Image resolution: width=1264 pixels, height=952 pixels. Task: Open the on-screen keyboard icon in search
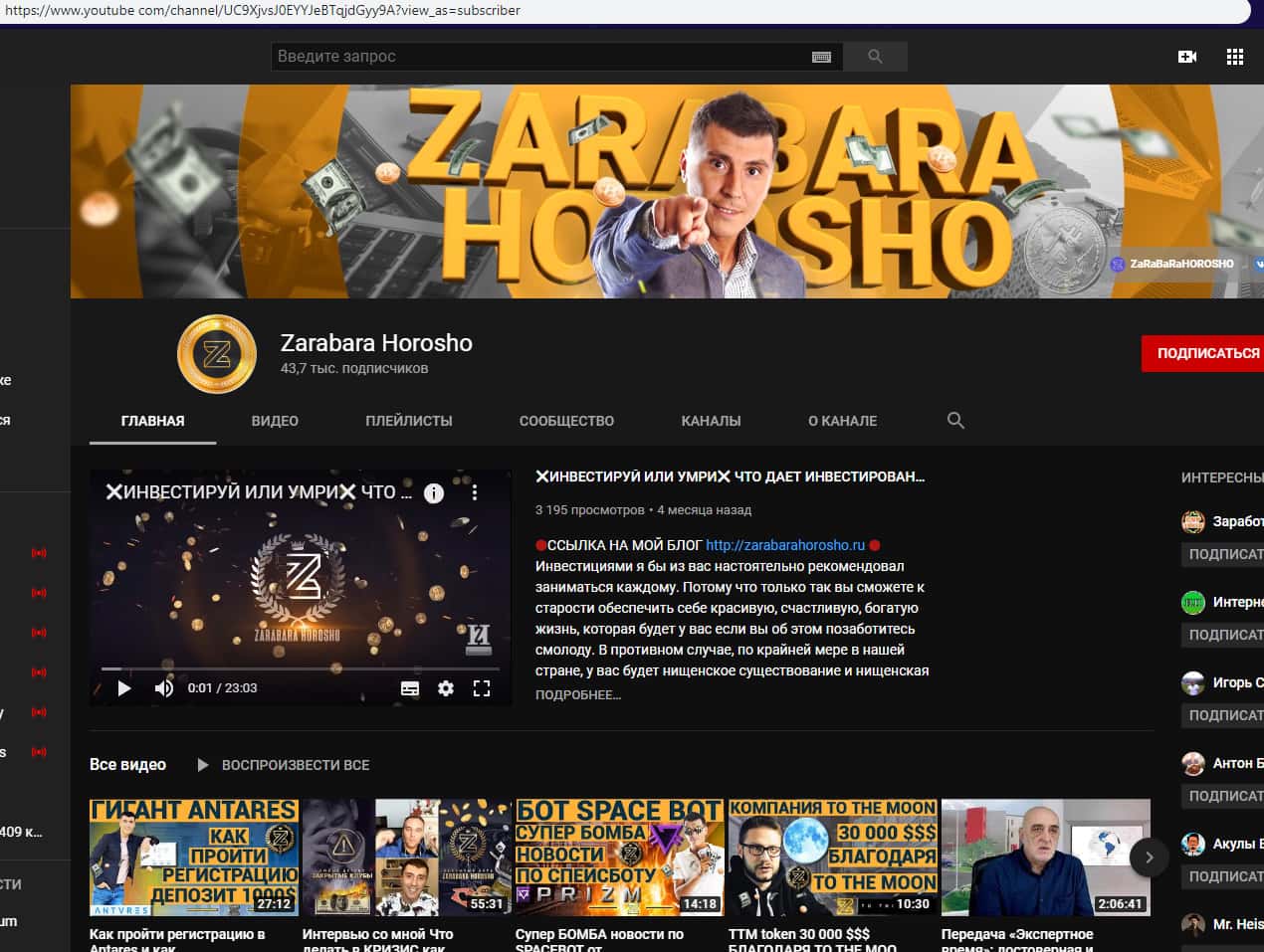[x=821, y=57]
